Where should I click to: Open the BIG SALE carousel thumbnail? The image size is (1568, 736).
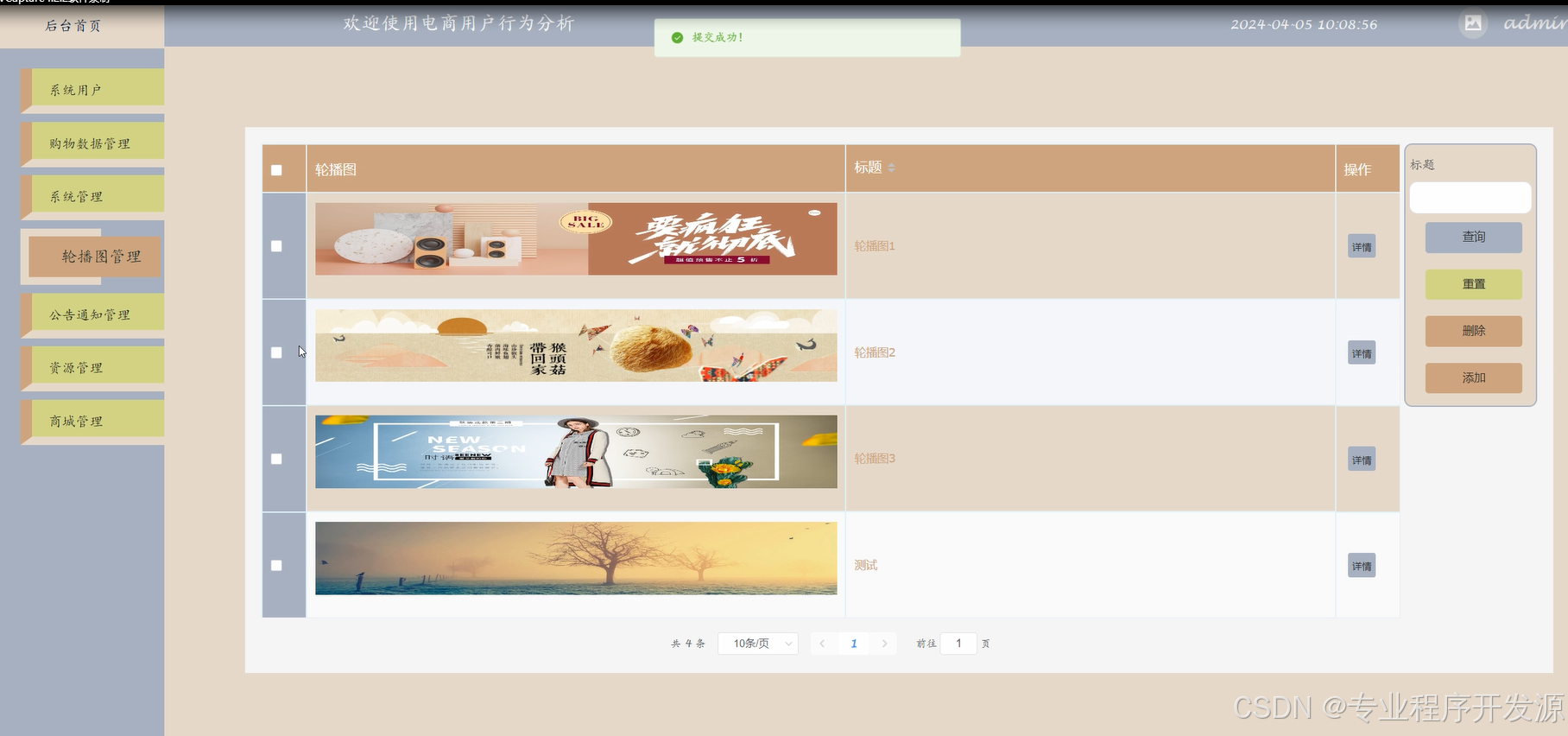(x=576, y=239)
